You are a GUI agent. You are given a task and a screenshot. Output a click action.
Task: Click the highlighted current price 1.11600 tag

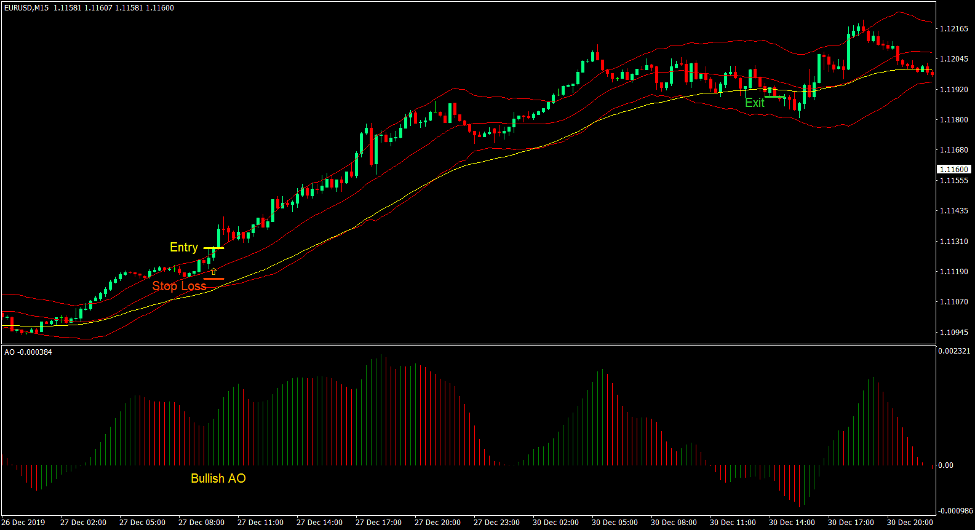(955, 170)
